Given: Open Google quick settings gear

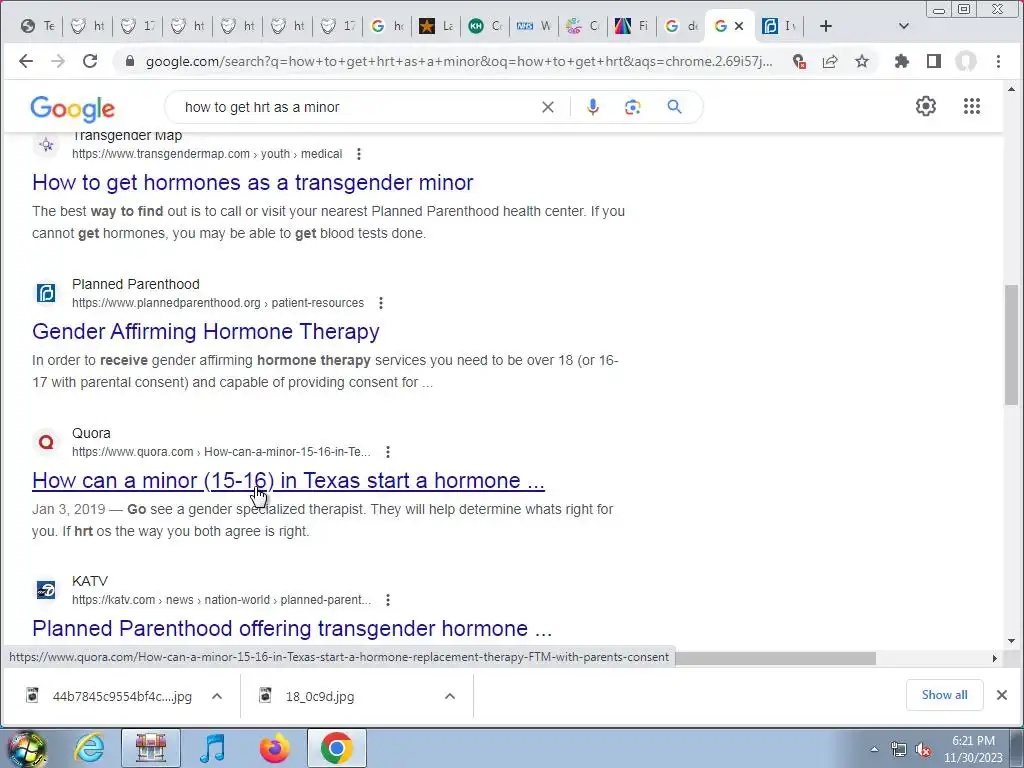Looking at the screenshot, I should click(x=925, y=106).
